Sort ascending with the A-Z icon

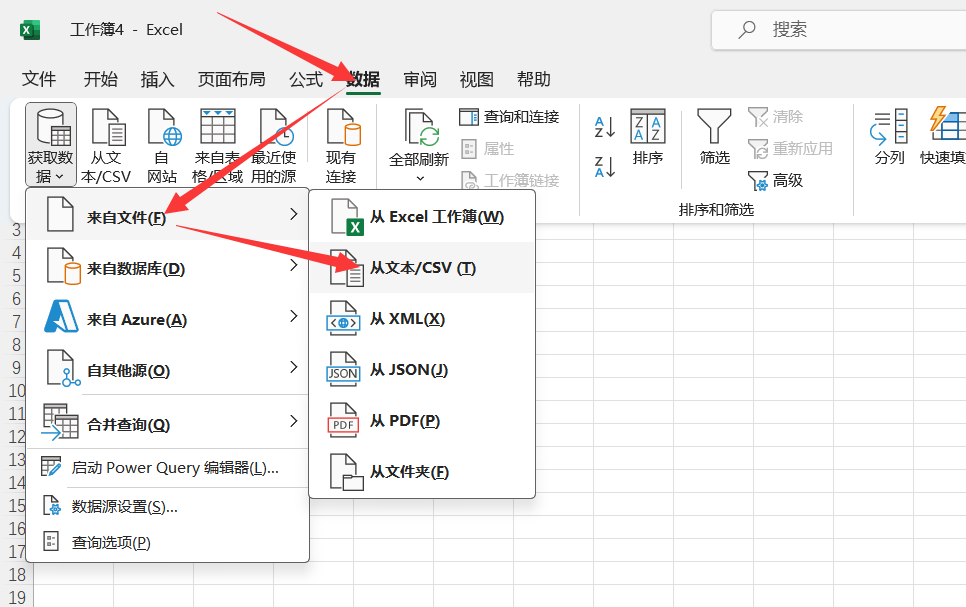click(x=605, y=127)
